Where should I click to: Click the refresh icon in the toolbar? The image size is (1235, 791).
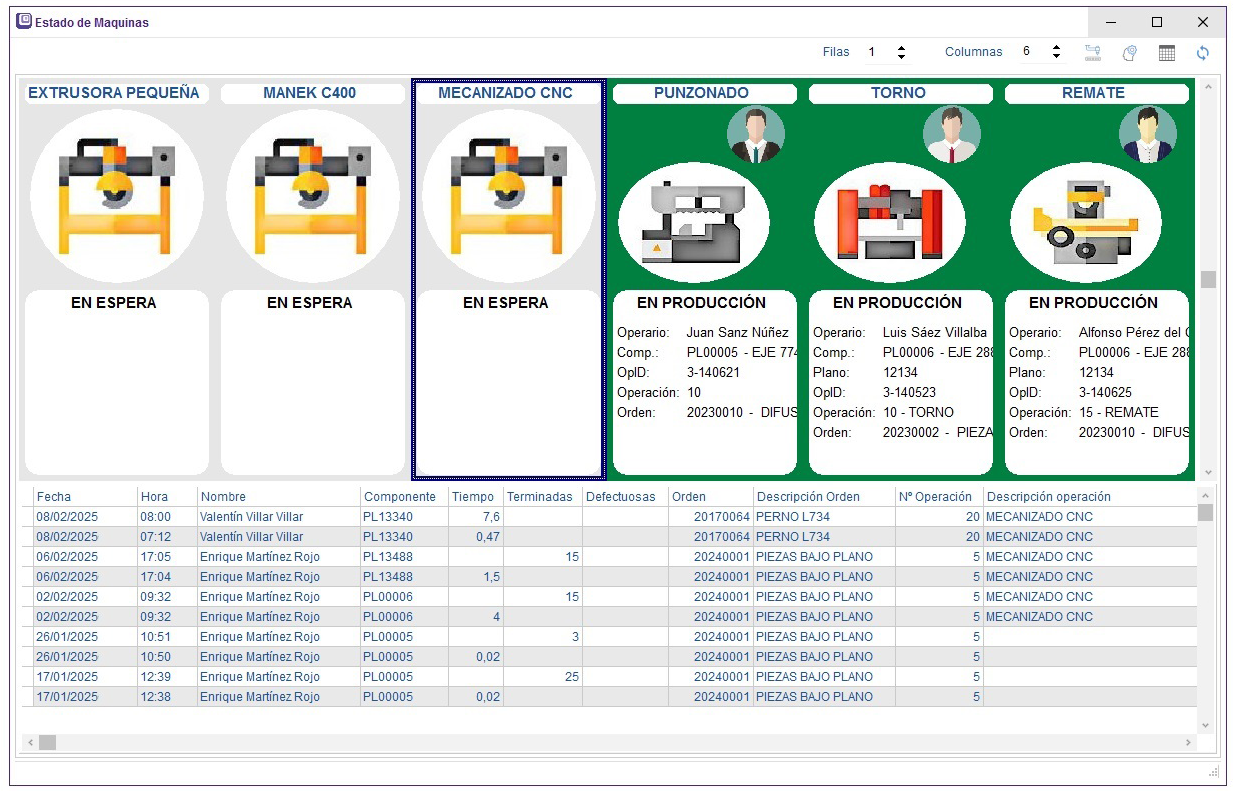1202,53
